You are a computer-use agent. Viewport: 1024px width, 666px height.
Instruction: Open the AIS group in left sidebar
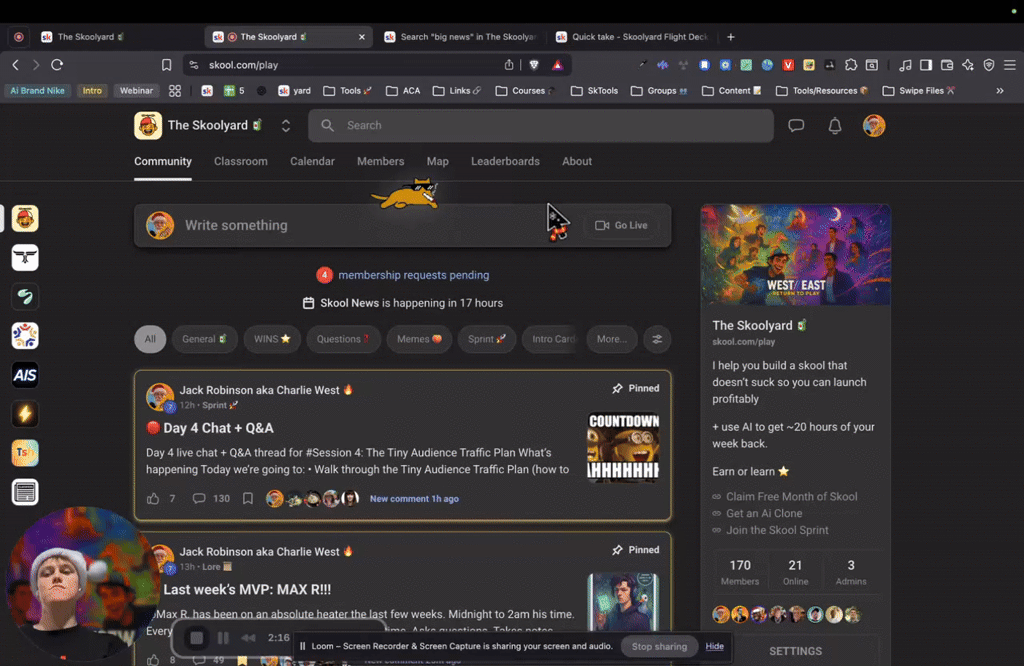coord(25,375)
